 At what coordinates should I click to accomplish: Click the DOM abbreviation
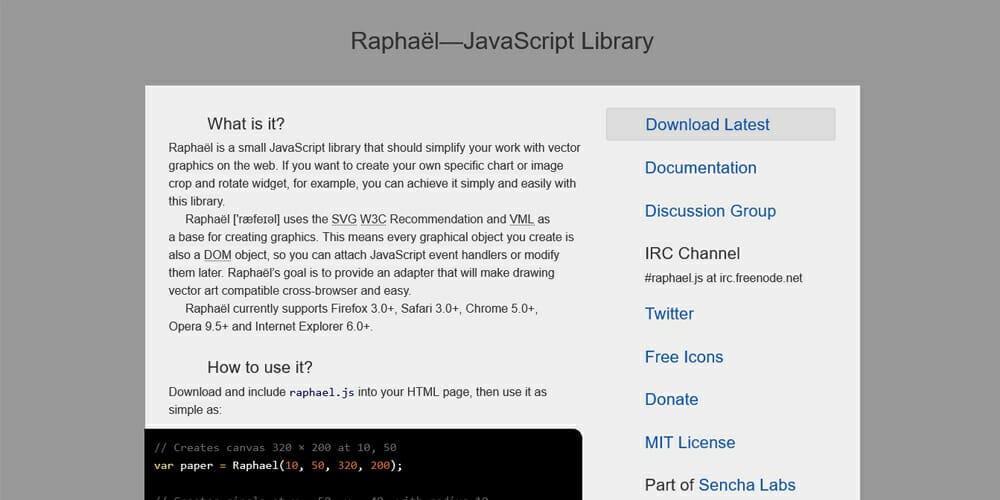pyautogui.click(x=217, y=255)
